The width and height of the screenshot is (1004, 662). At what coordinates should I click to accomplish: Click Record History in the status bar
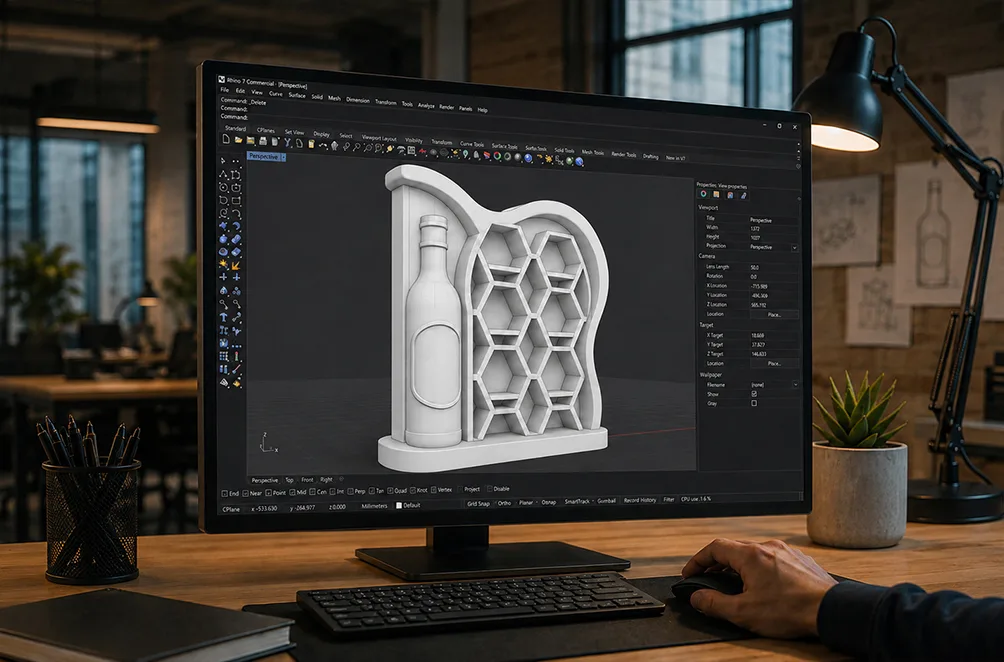coord(640,500)
